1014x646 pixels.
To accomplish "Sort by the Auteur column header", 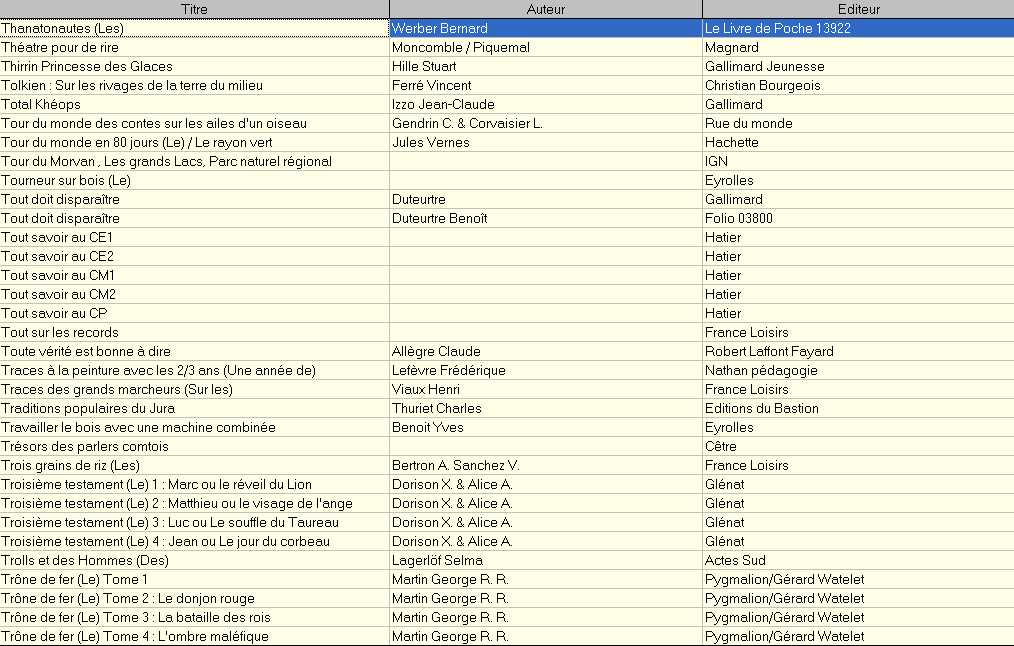I will pyautogui.click(x=546, y=9).
